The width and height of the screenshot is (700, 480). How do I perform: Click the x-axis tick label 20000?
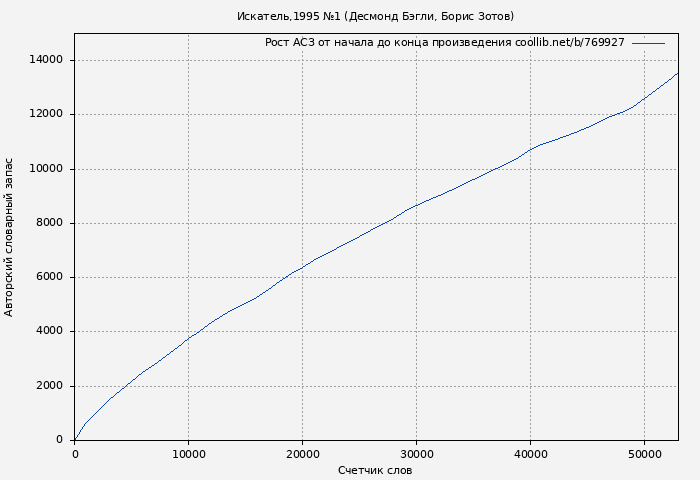(302, 454)
